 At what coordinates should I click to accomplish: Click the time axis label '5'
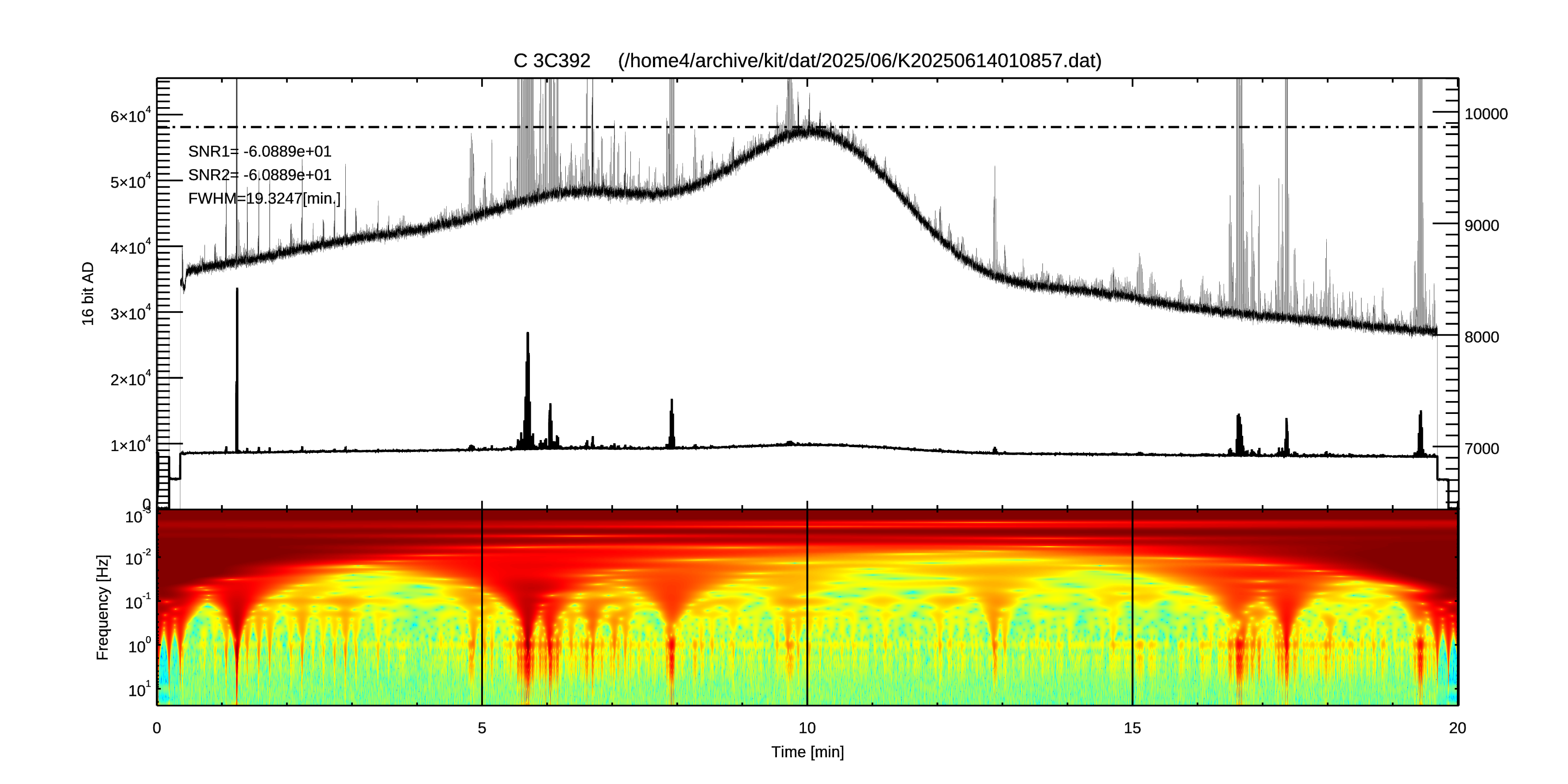pos(482,728)
